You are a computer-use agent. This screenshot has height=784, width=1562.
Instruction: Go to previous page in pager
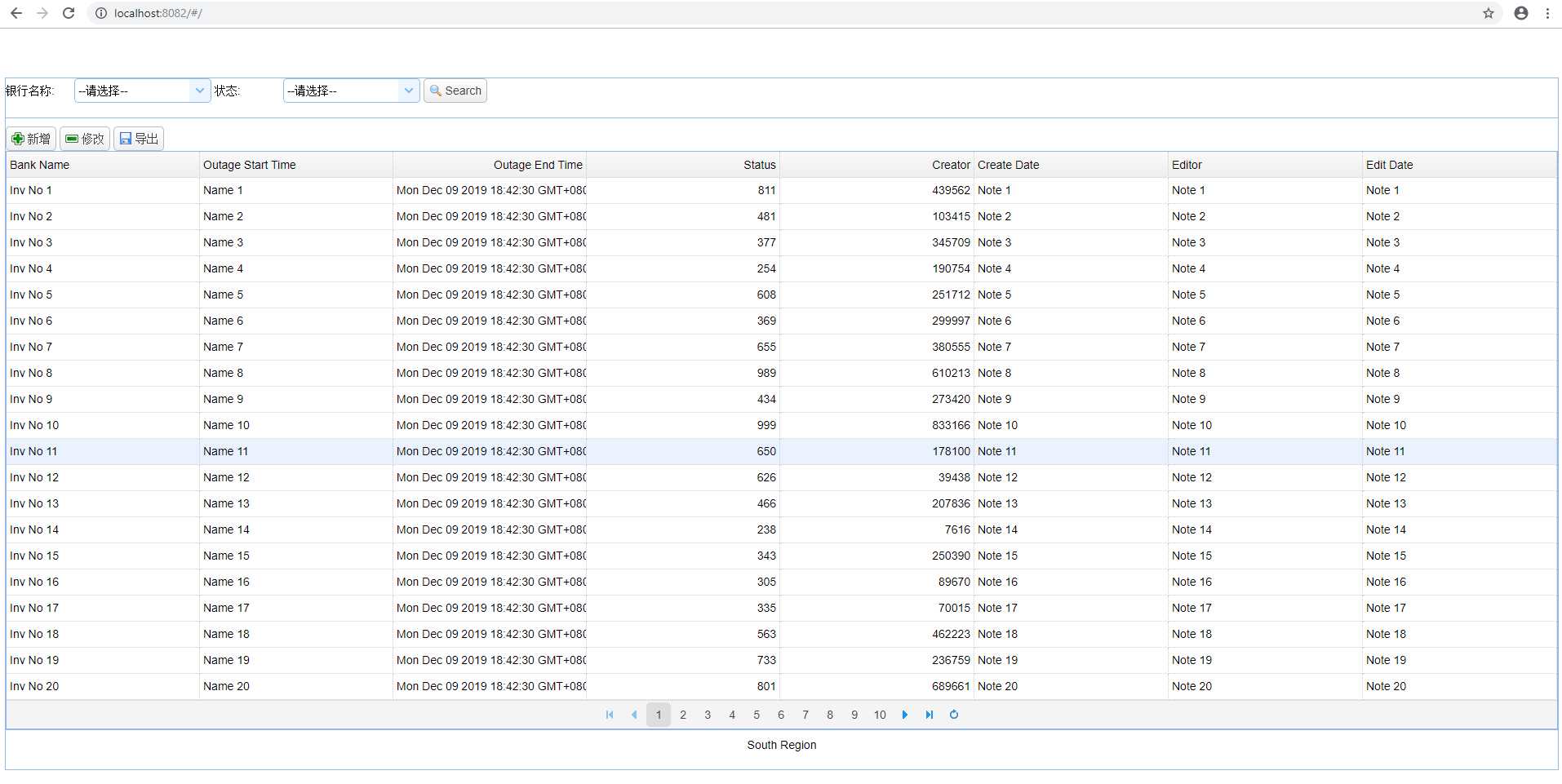(x=634, y=715)
